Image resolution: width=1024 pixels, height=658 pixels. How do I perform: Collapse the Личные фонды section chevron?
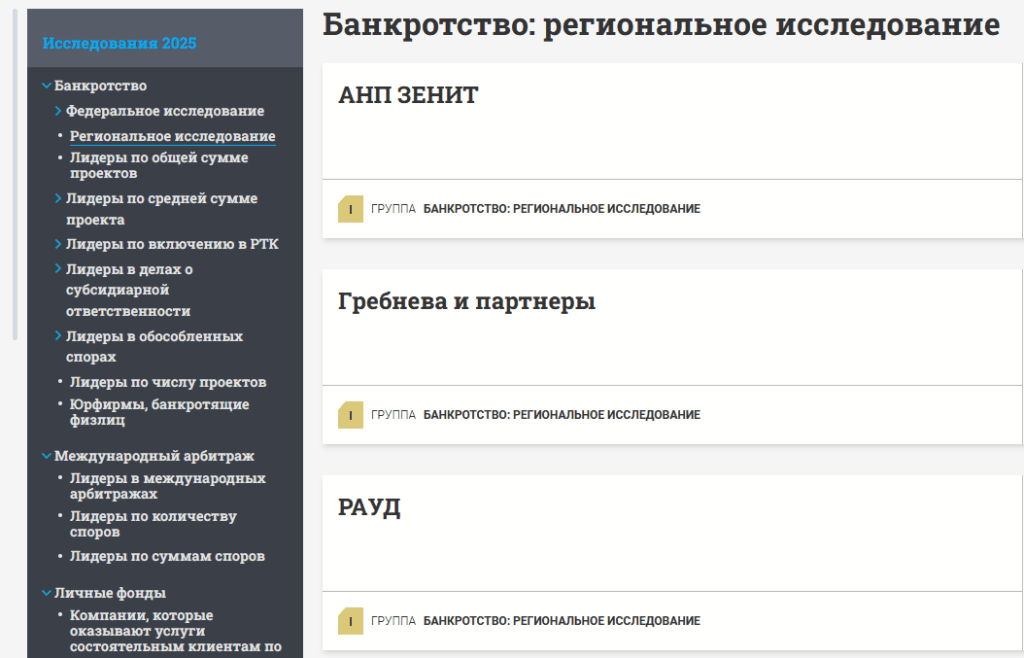(47, 593)
